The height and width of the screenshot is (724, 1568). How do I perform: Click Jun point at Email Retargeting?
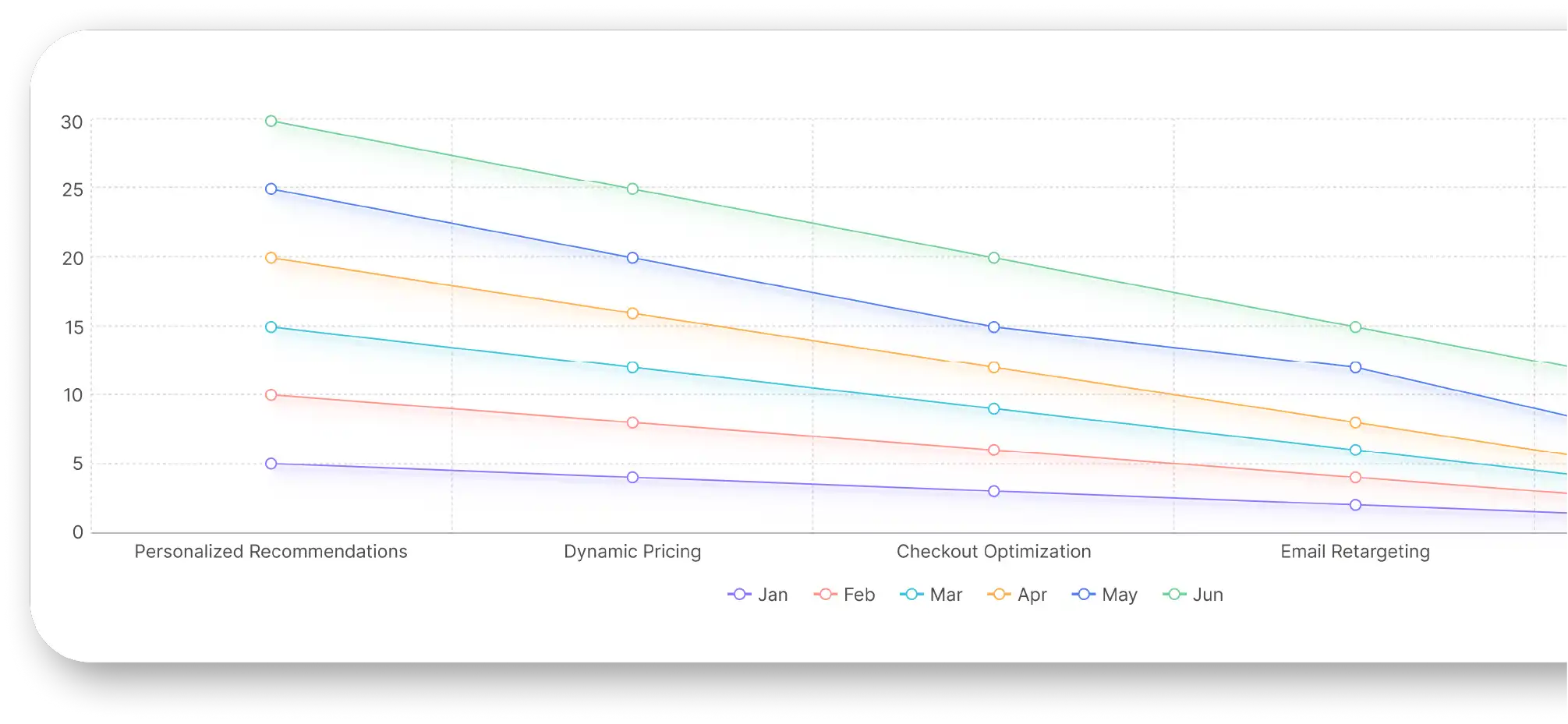(1355, 327)
